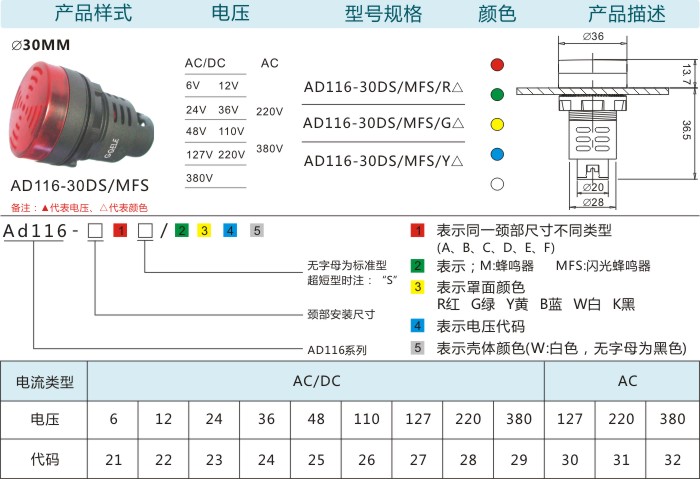700x479 pixels.
Task: Pick the blue color dot in the 颜色 column
Action: (496, 154)
